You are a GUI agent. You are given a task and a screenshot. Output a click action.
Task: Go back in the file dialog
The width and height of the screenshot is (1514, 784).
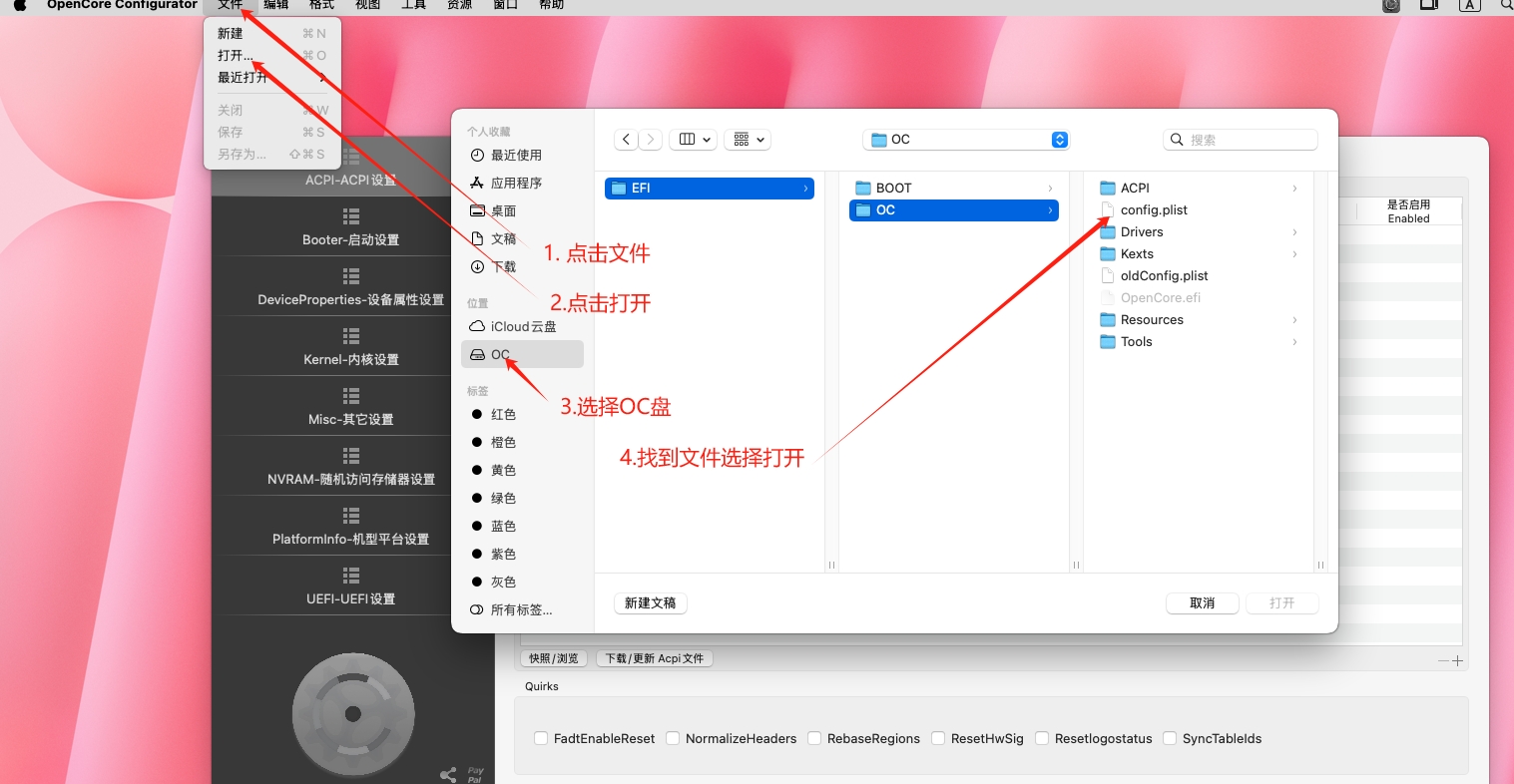(626, 140)
